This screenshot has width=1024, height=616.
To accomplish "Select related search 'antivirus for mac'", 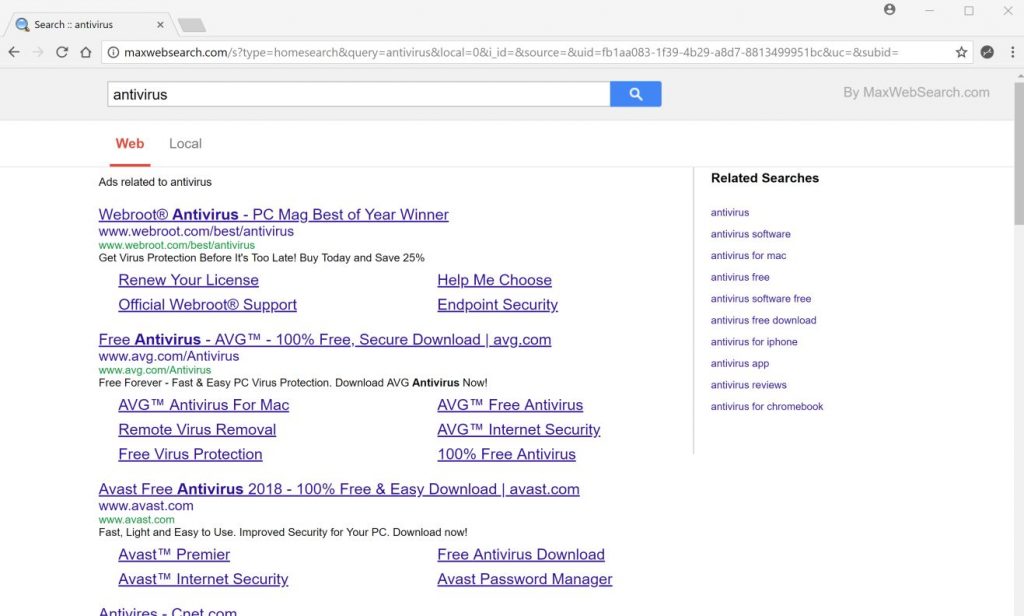I will [748, 255].
